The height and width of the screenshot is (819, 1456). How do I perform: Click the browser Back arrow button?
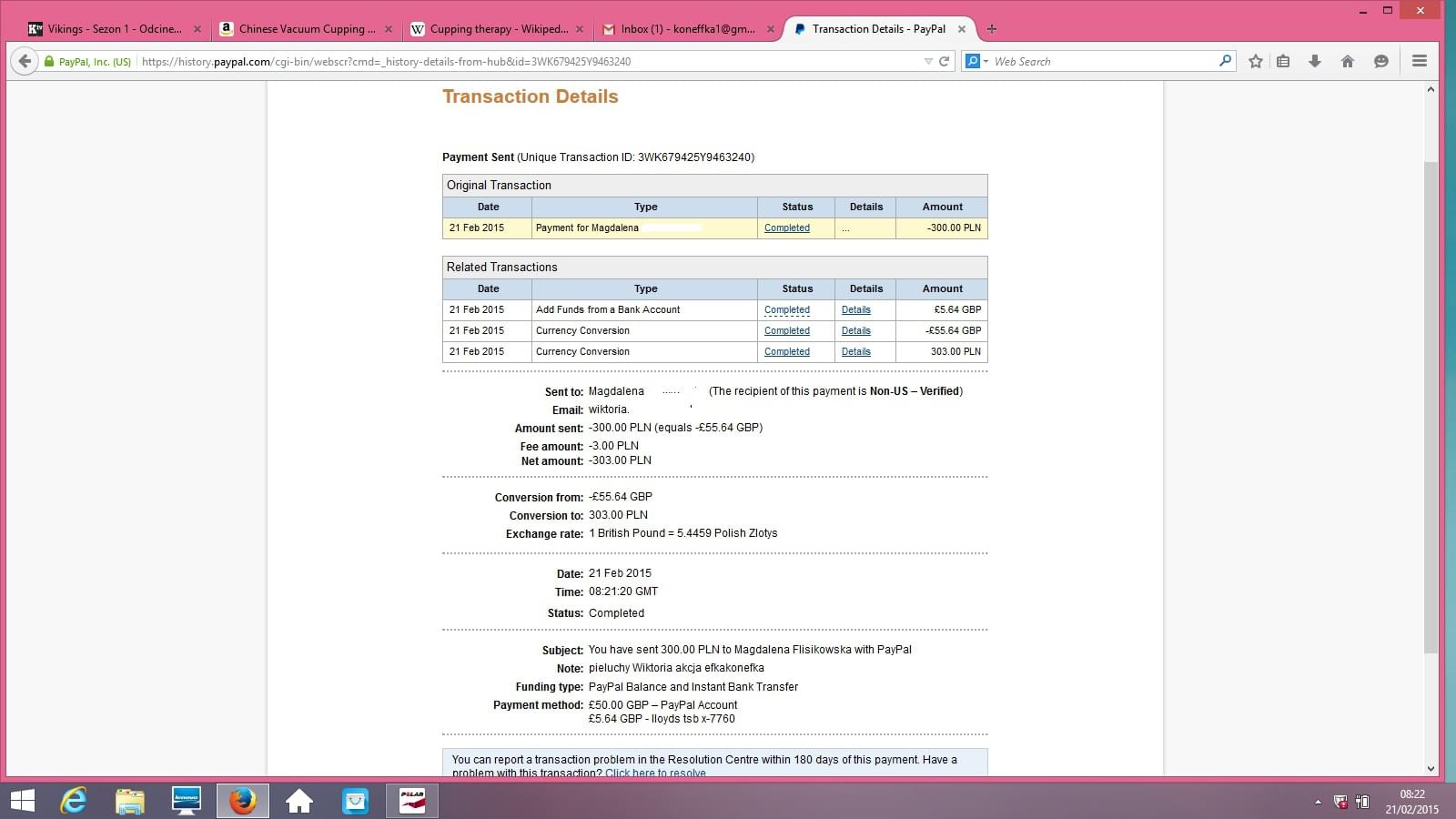(25, 61)
